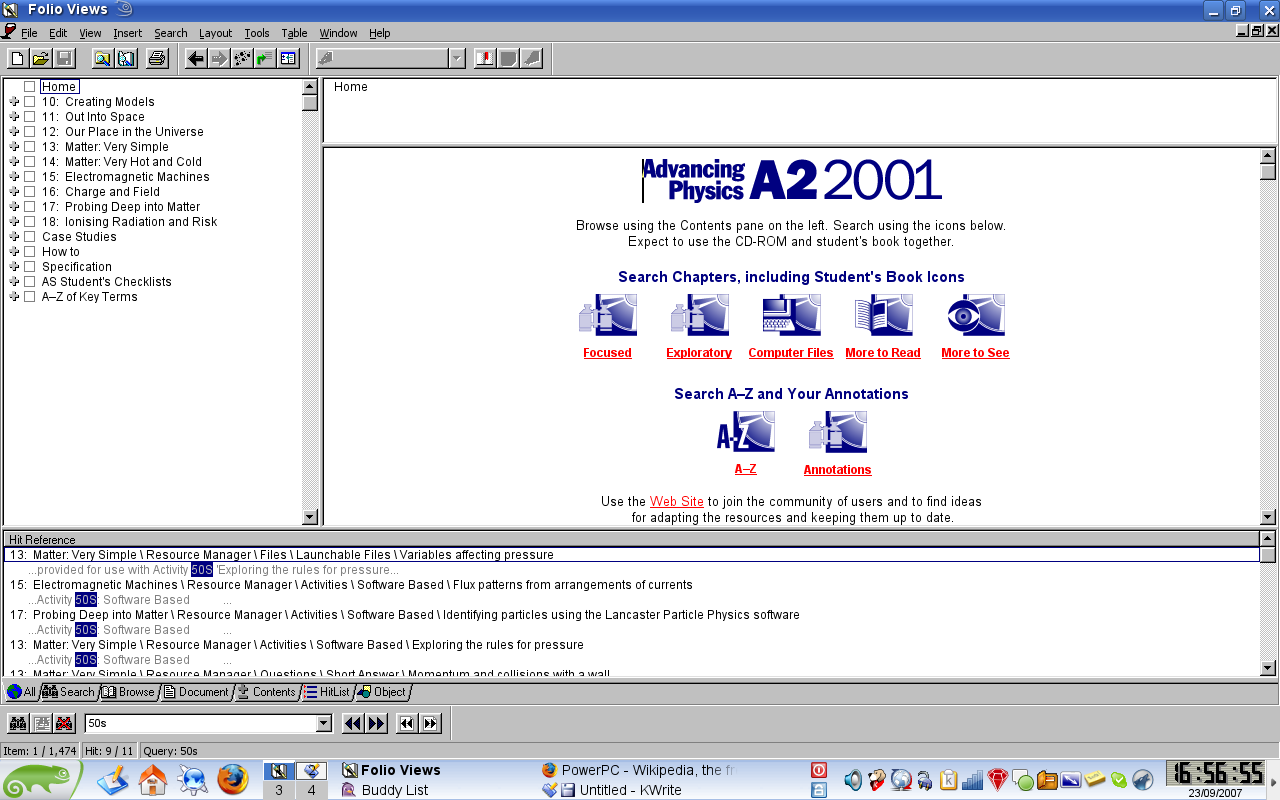Click the green arrow toolbar icon

265,58
